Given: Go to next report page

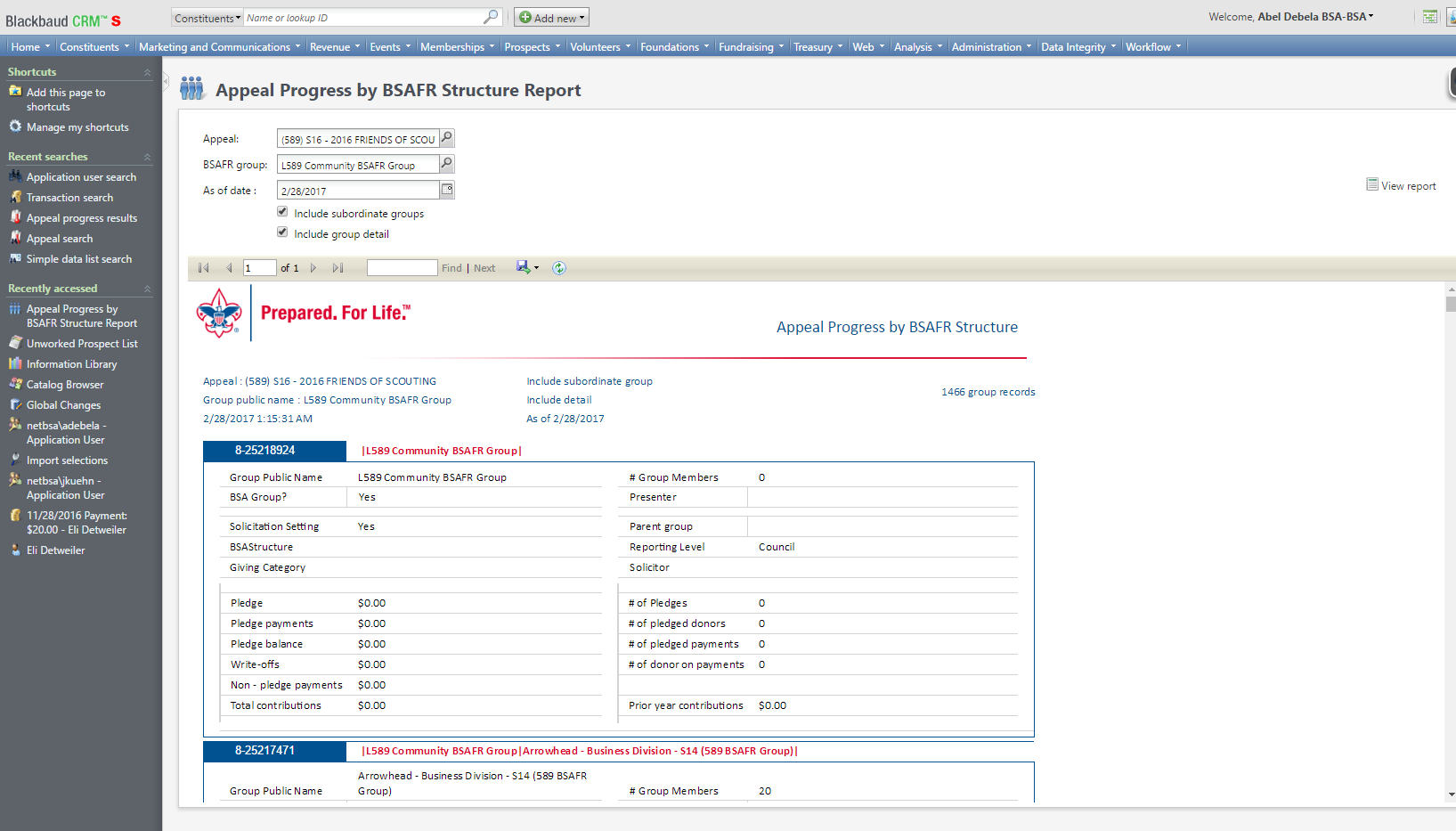Looking at the screenshot, I should click(313, 268).
